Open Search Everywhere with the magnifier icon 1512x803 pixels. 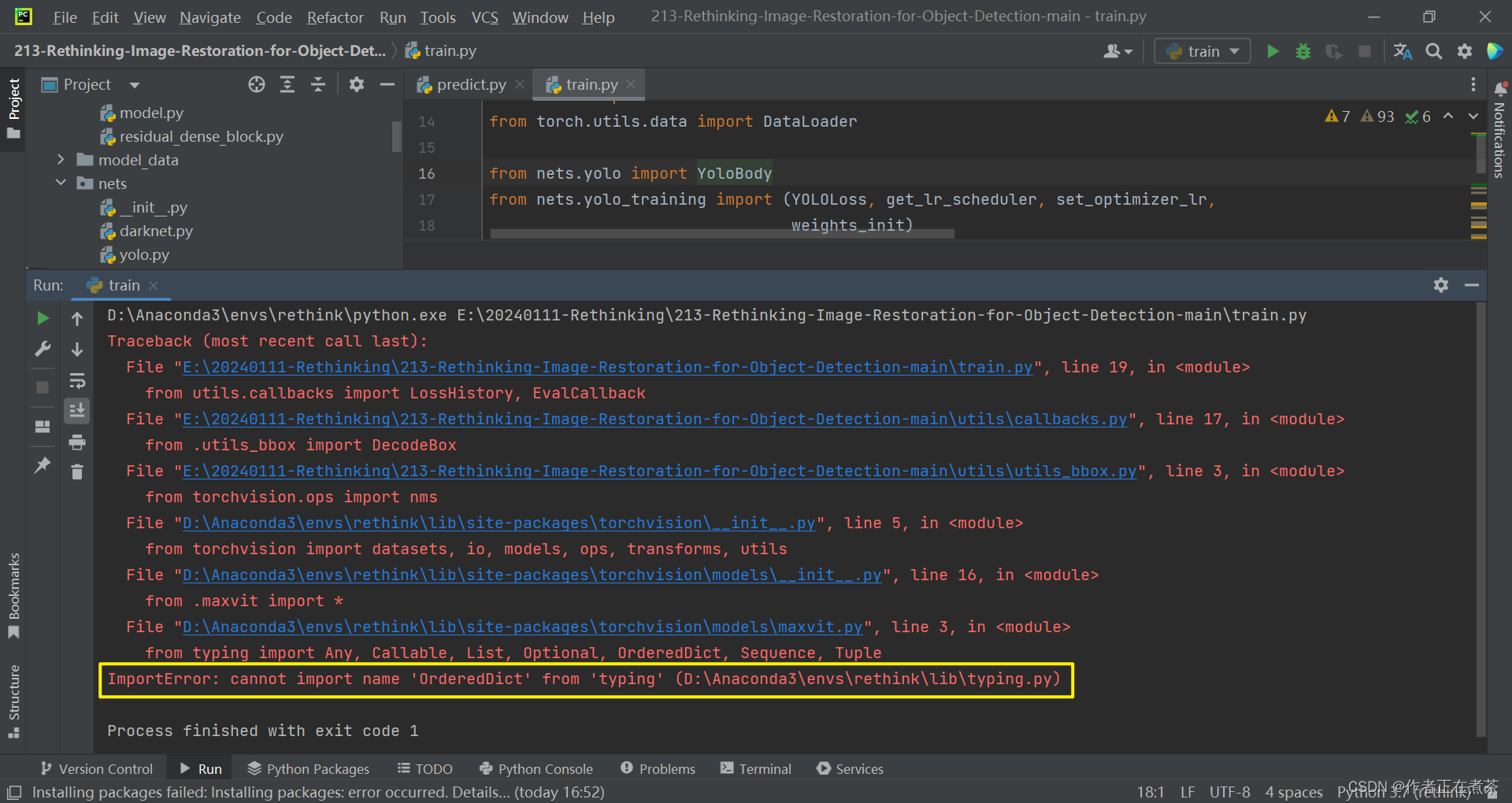(x=1433, y=50)
